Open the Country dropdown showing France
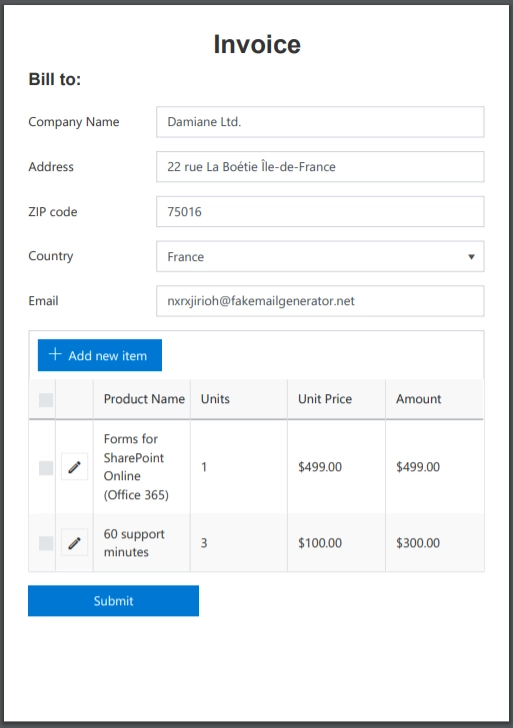The image size is (513, 728). click(320, 256)
